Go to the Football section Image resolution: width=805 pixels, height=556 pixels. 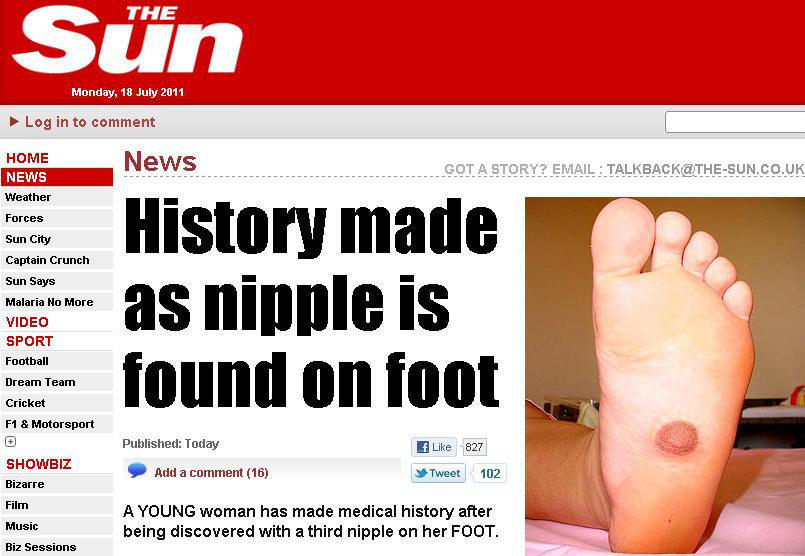pos(56,361)
